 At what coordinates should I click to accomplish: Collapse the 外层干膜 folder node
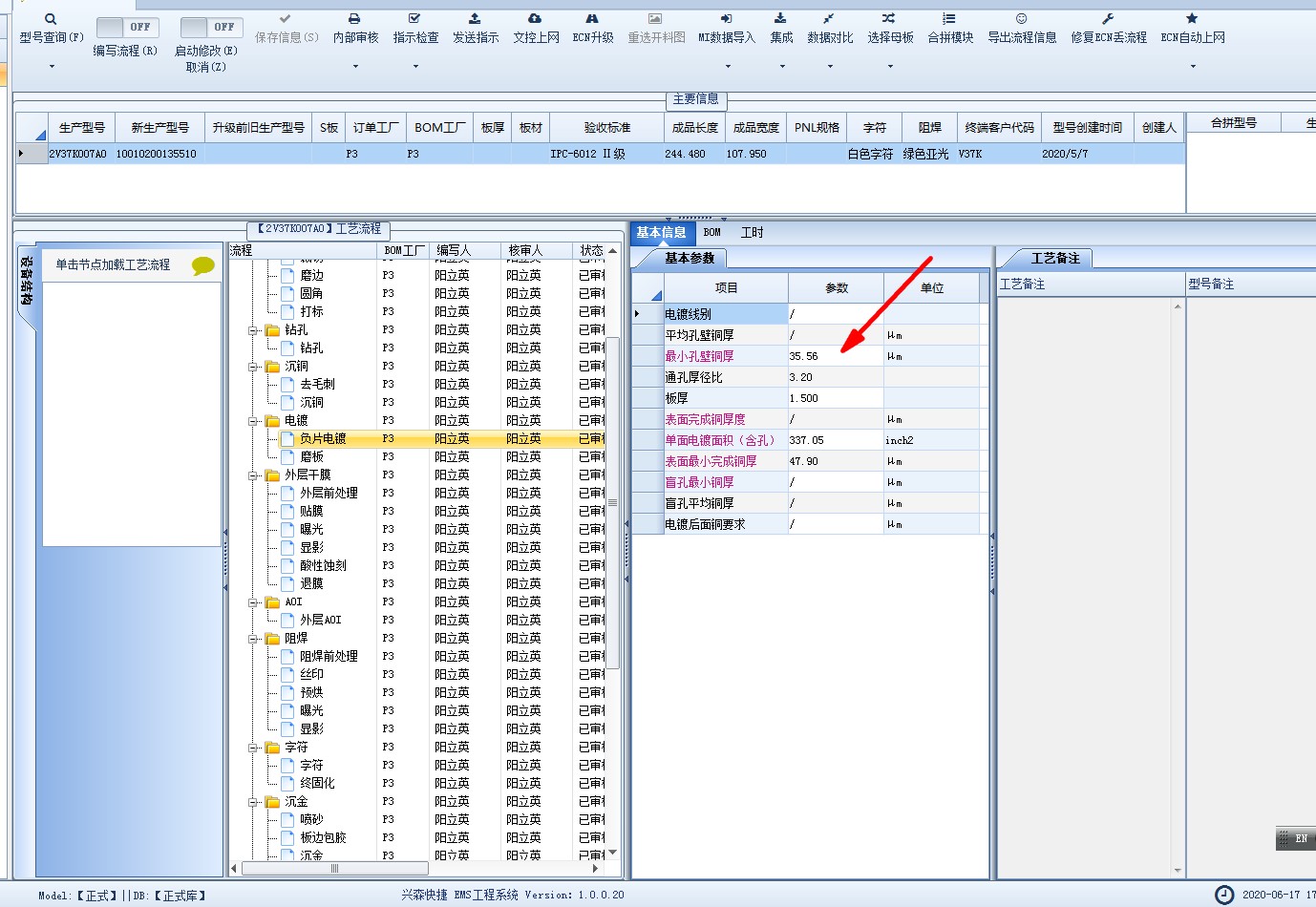coord(254,475)
